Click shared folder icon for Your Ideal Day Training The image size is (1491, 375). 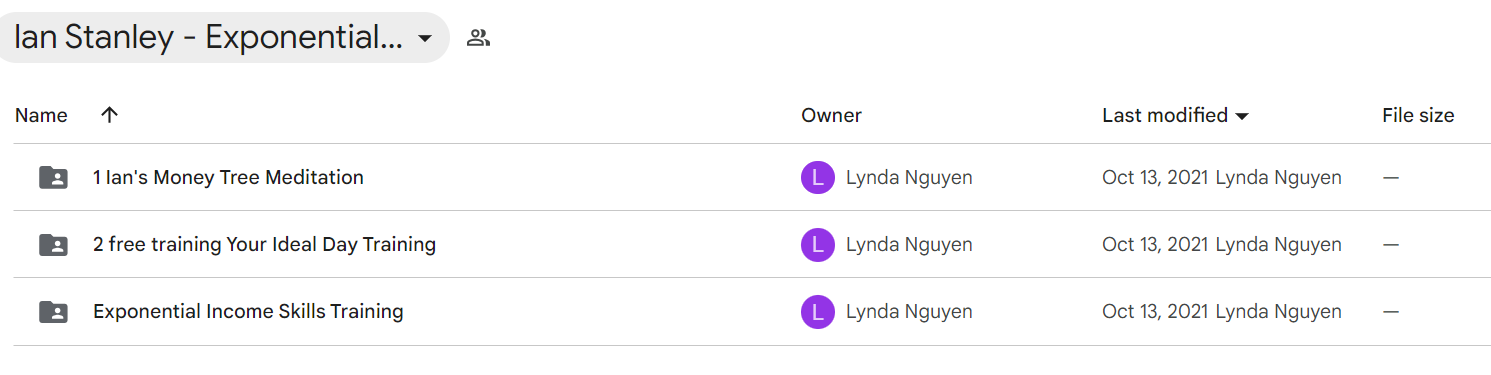53,245
